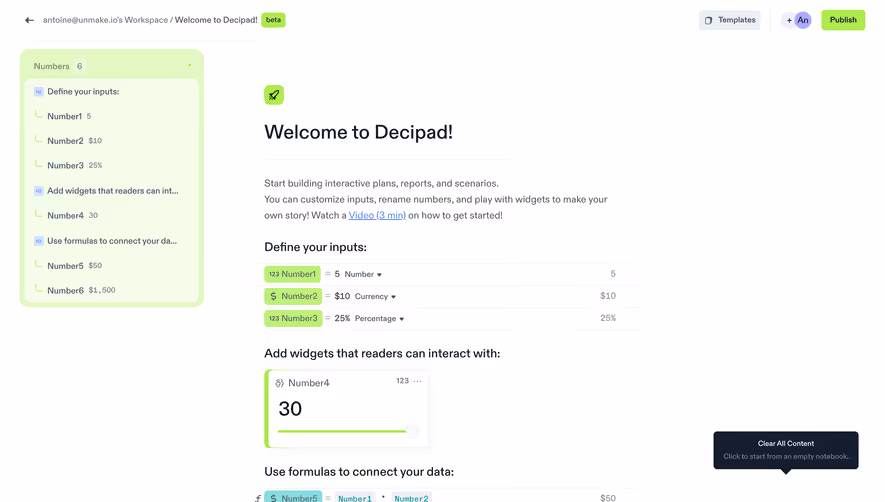Edit the widget value 30
Viewport: 885px width, 502px height.
(x=290, y=409)
